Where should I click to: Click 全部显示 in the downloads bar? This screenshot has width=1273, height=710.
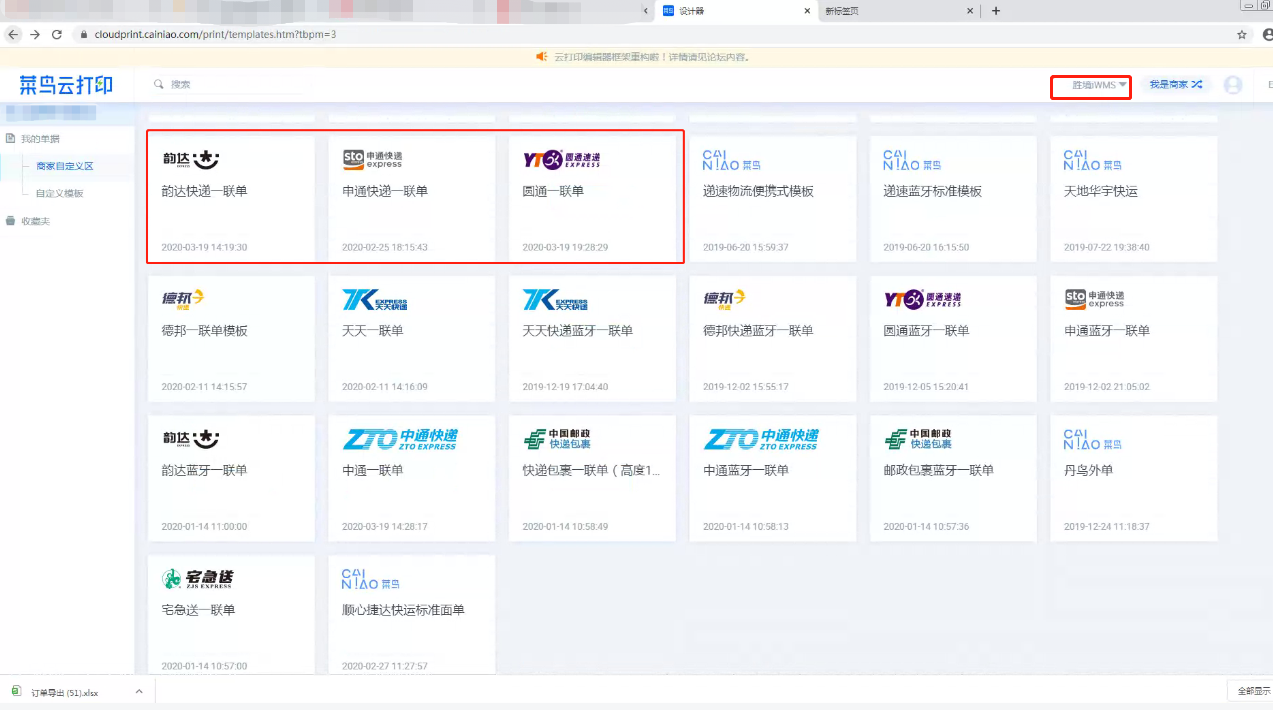(x=1252, y=691)
